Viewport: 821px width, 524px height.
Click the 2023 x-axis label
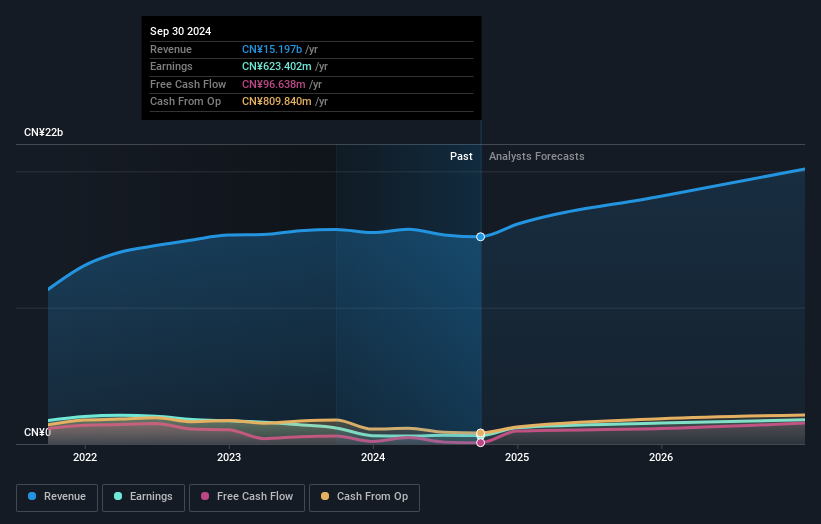coord(229,458)
